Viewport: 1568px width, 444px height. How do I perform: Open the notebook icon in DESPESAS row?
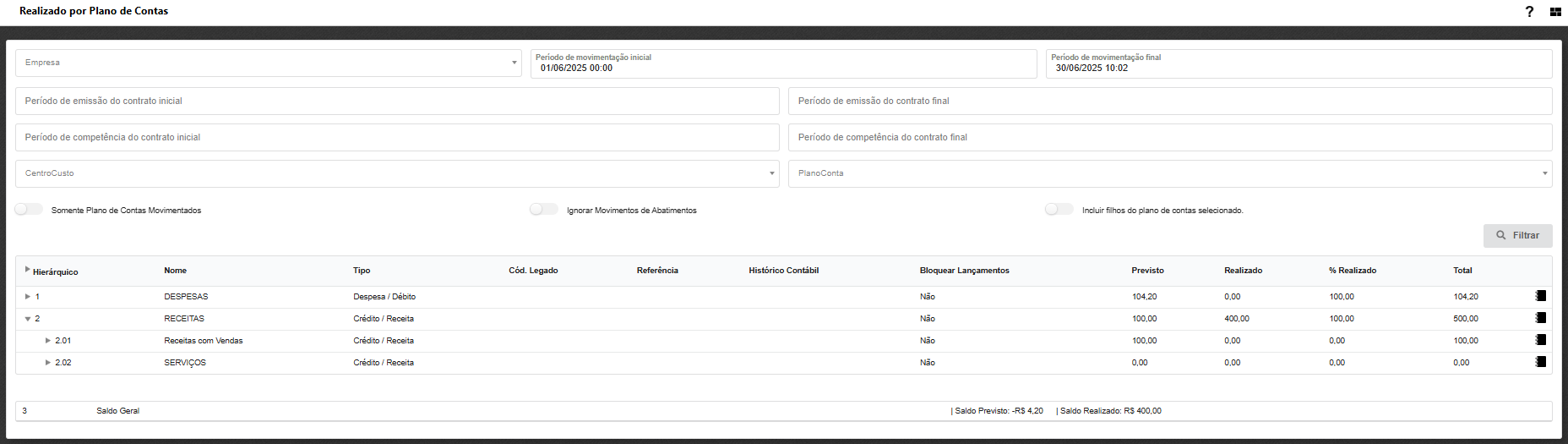(1541, 296)
